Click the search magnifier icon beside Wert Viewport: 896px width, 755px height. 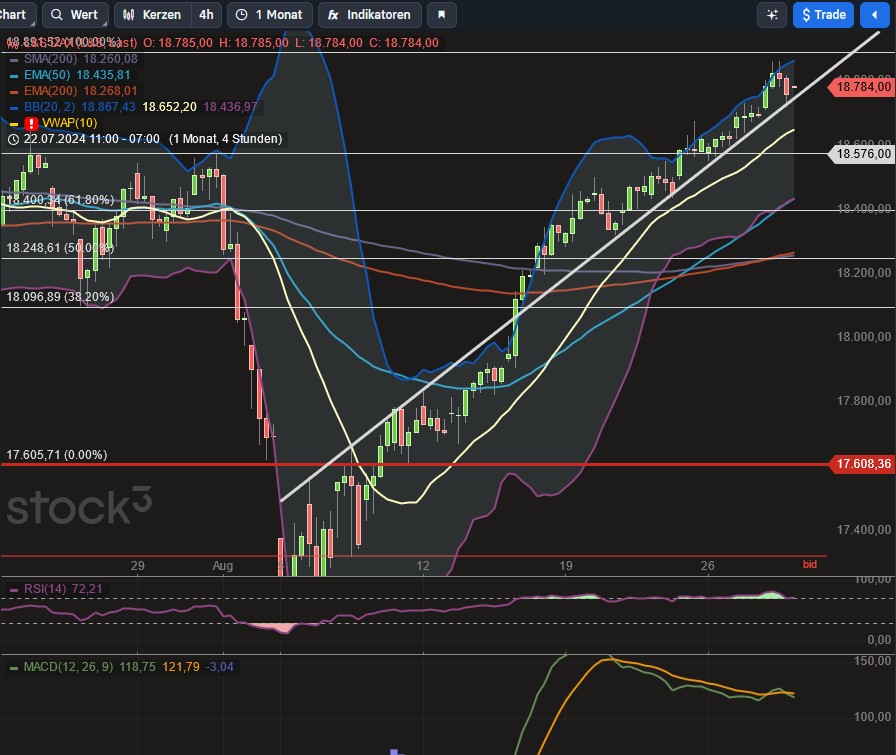(x=56, y=15)
